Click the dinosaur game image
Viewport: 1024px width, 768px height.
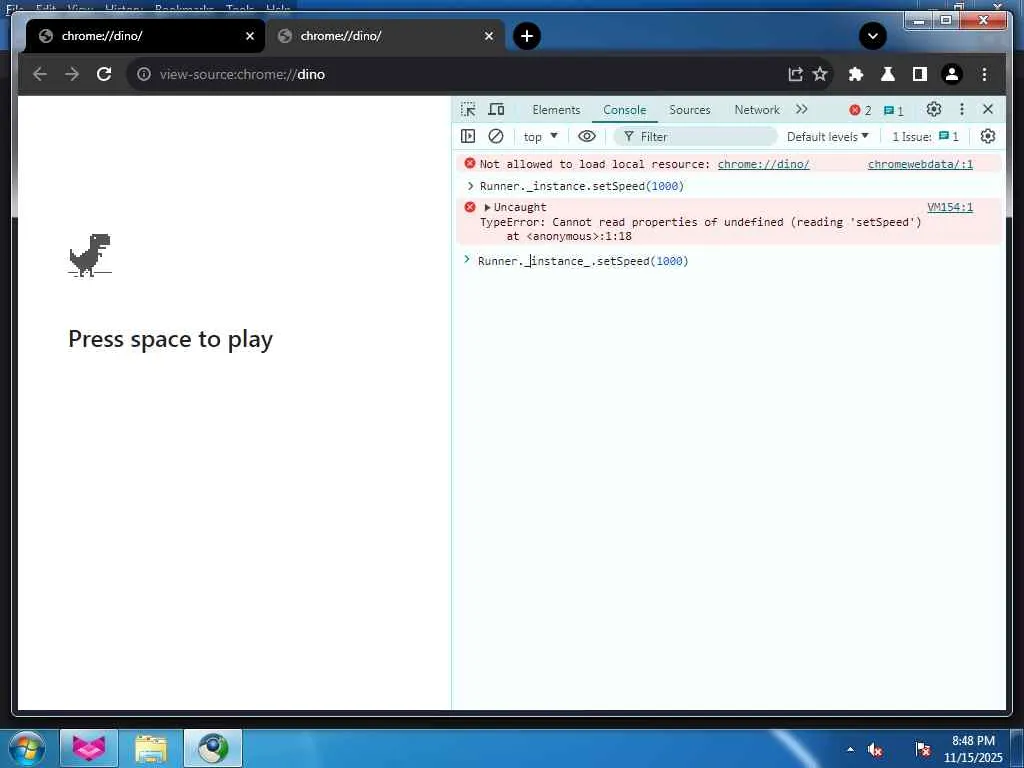click(x=90, y=255)
